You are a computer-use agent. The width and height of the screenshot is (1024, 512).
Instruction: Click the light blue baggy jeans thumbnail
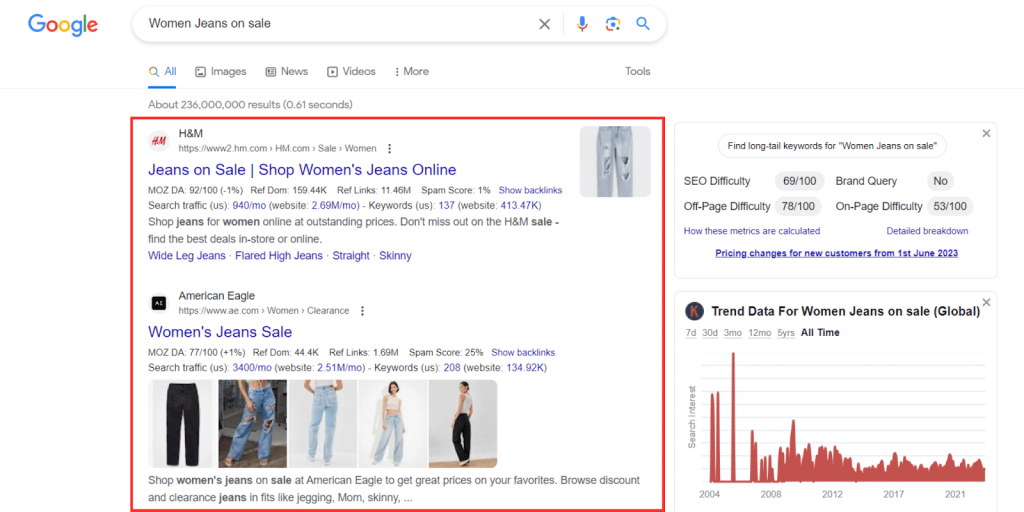323,424
